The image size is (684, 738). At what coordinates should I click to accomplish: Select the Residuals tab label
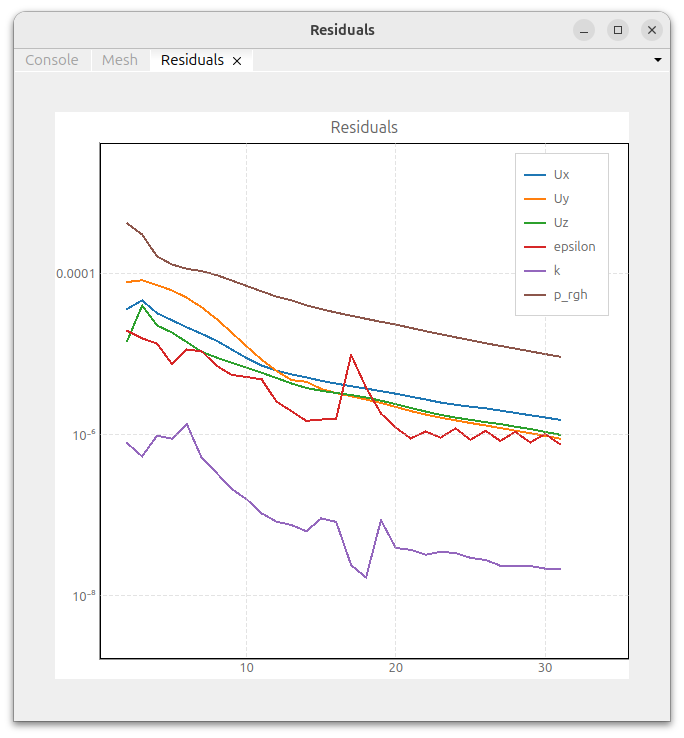[x=192, y=60]
